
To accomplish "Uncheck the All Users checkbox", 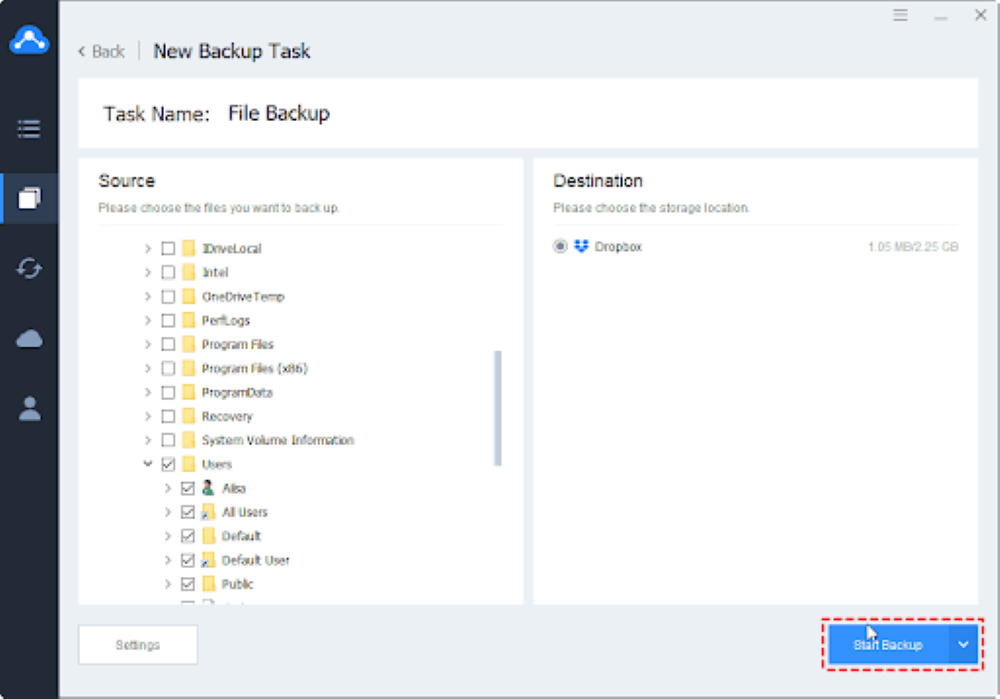I will [188, 512].
